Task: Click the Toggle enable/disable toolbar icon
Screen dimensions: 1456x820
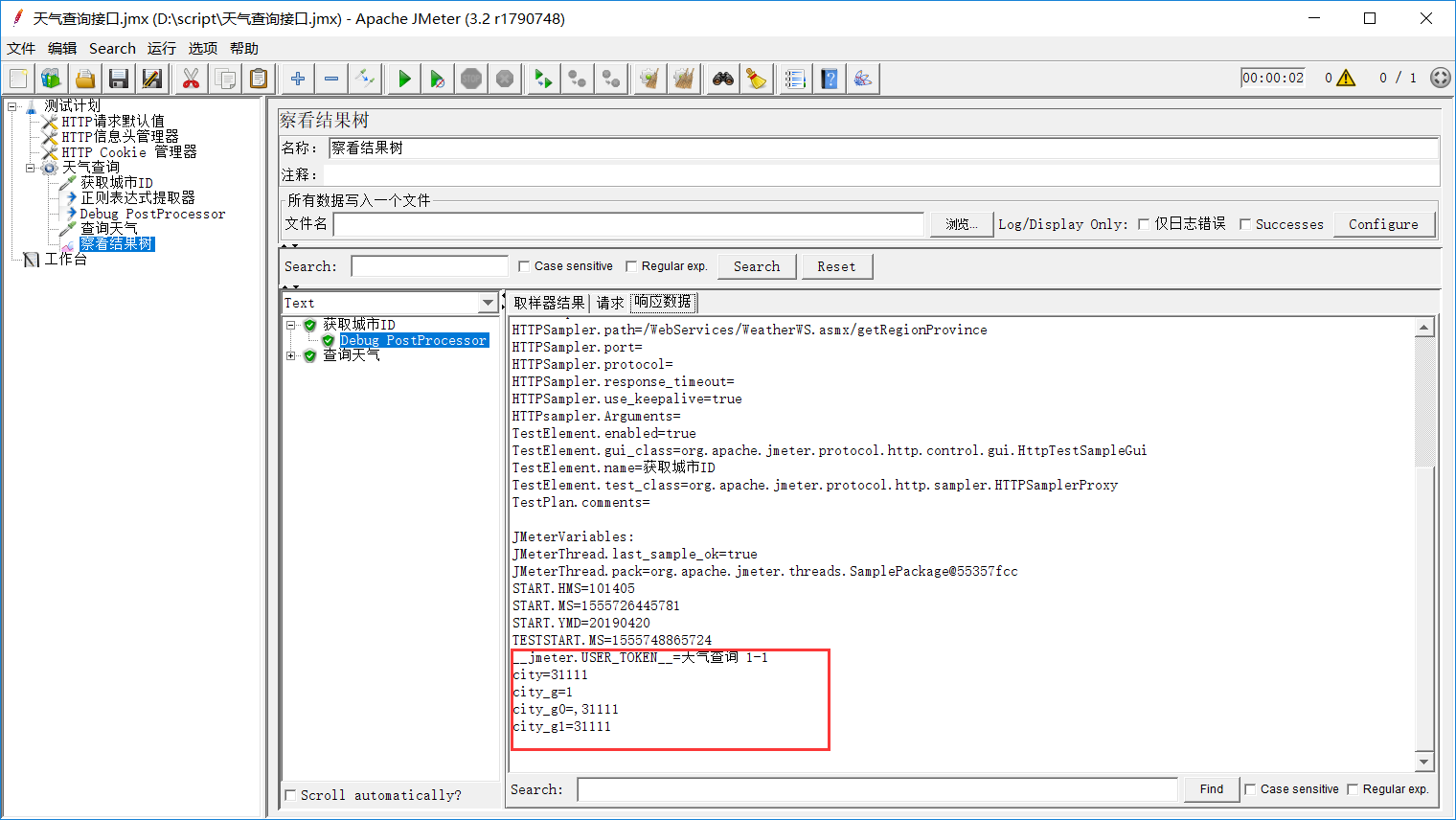Action: (365, 79)
